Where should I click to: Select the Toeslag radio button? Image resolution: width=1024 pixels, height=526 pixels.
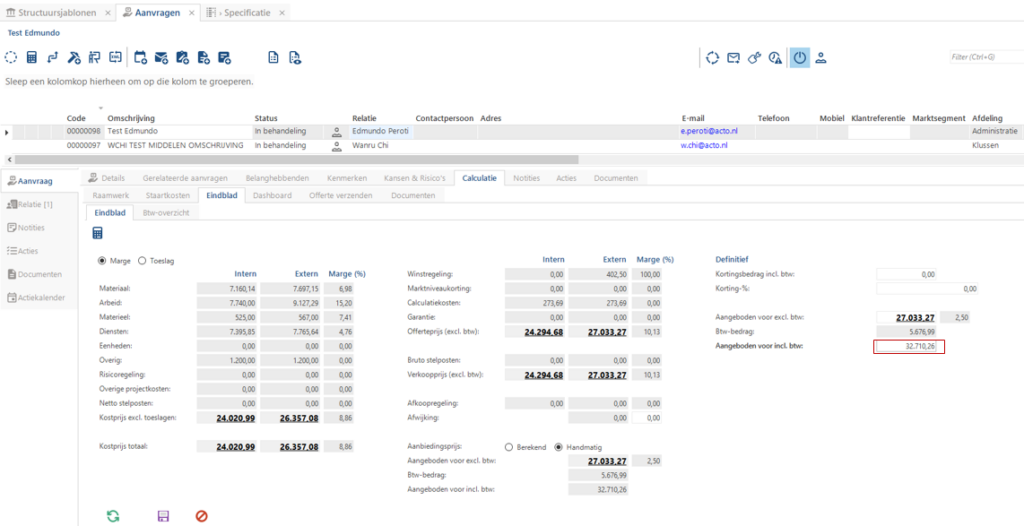point(142,260)
